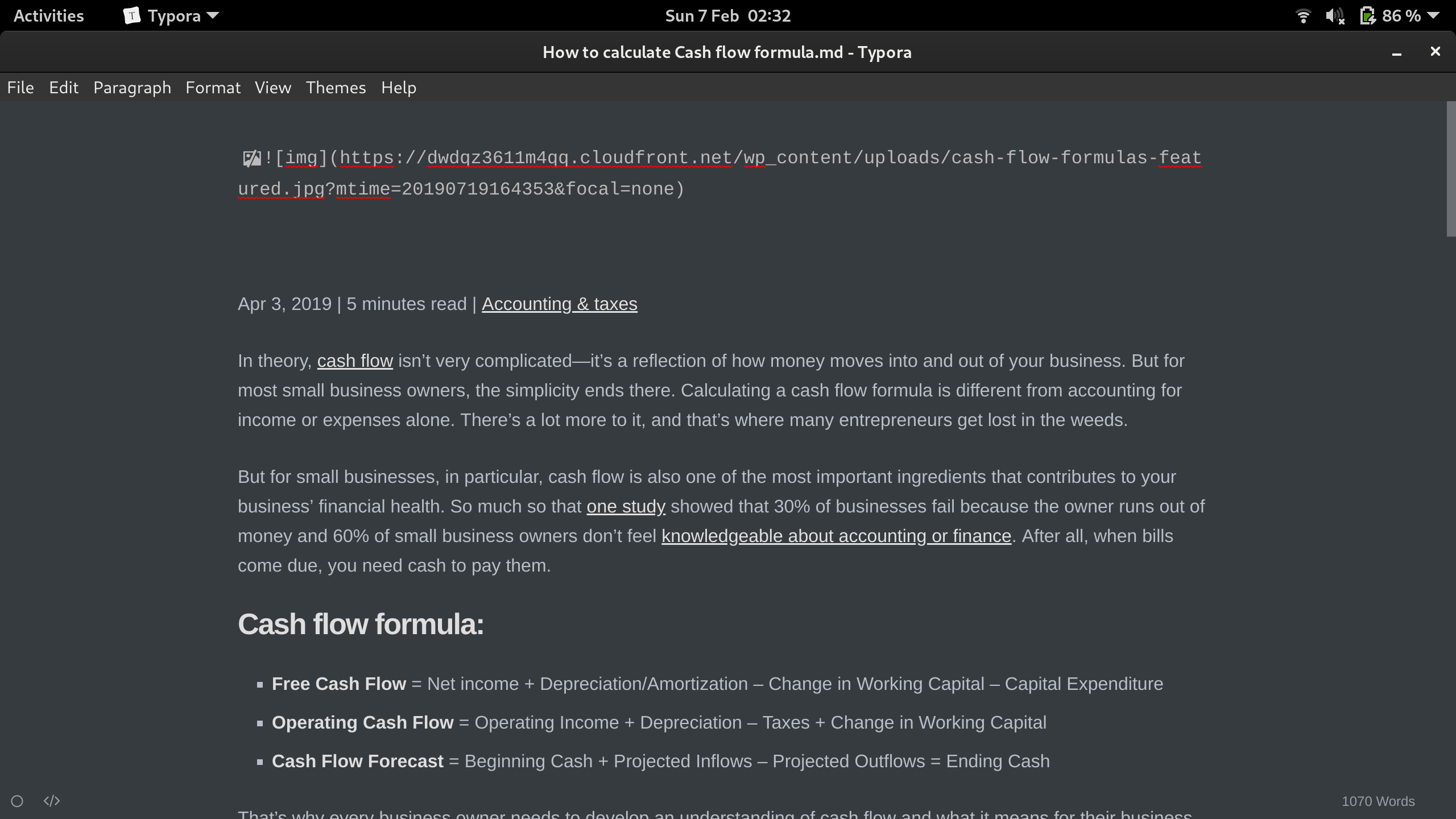Image resolution: width=1456 pixels, height=819 pixels.
Task: Click the volume icon in the top bar
Action: tap(1334, 15)
